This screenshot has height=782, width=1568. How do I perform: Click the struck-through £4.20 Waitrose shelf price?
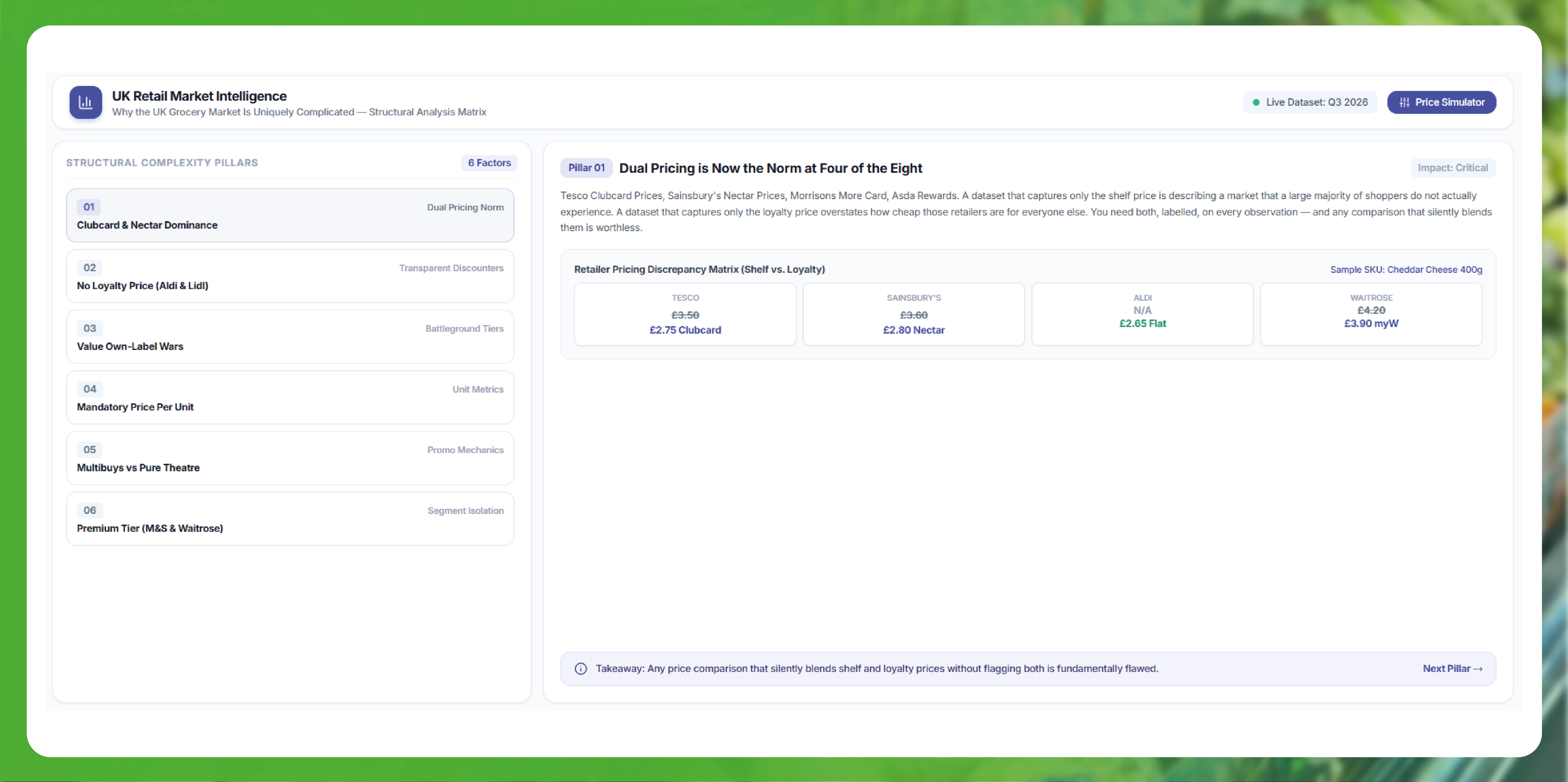tap(1371, 310)
